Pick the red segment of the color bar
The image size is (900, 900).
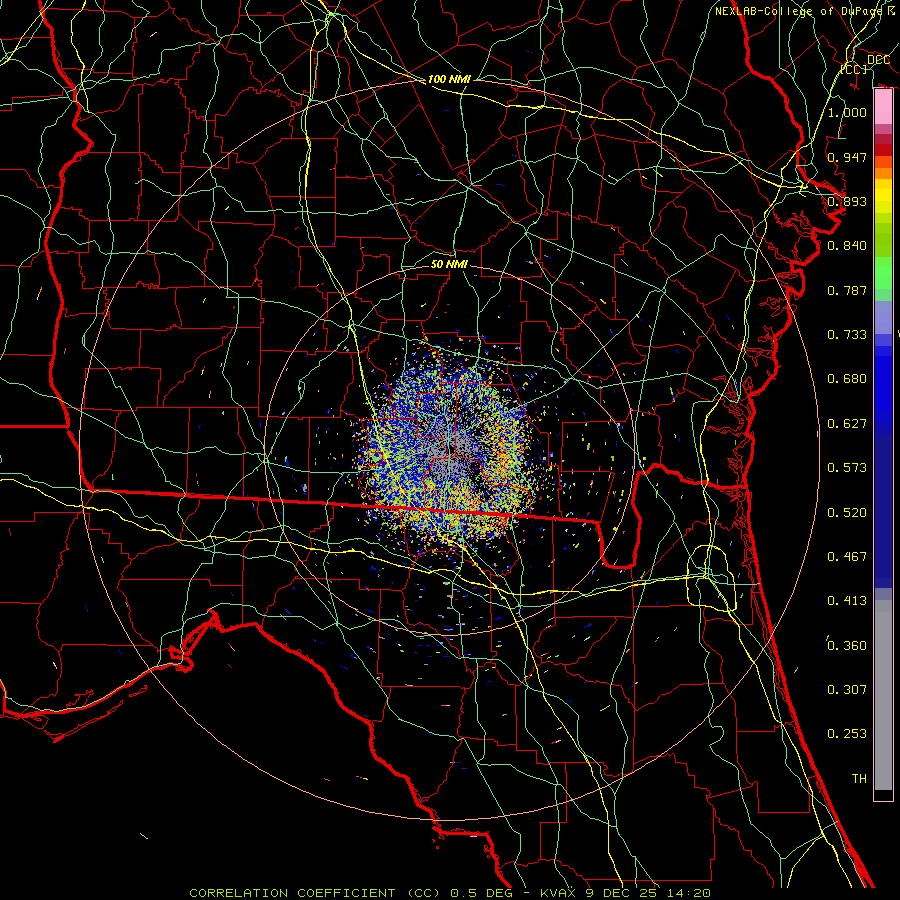coord(883,150)
